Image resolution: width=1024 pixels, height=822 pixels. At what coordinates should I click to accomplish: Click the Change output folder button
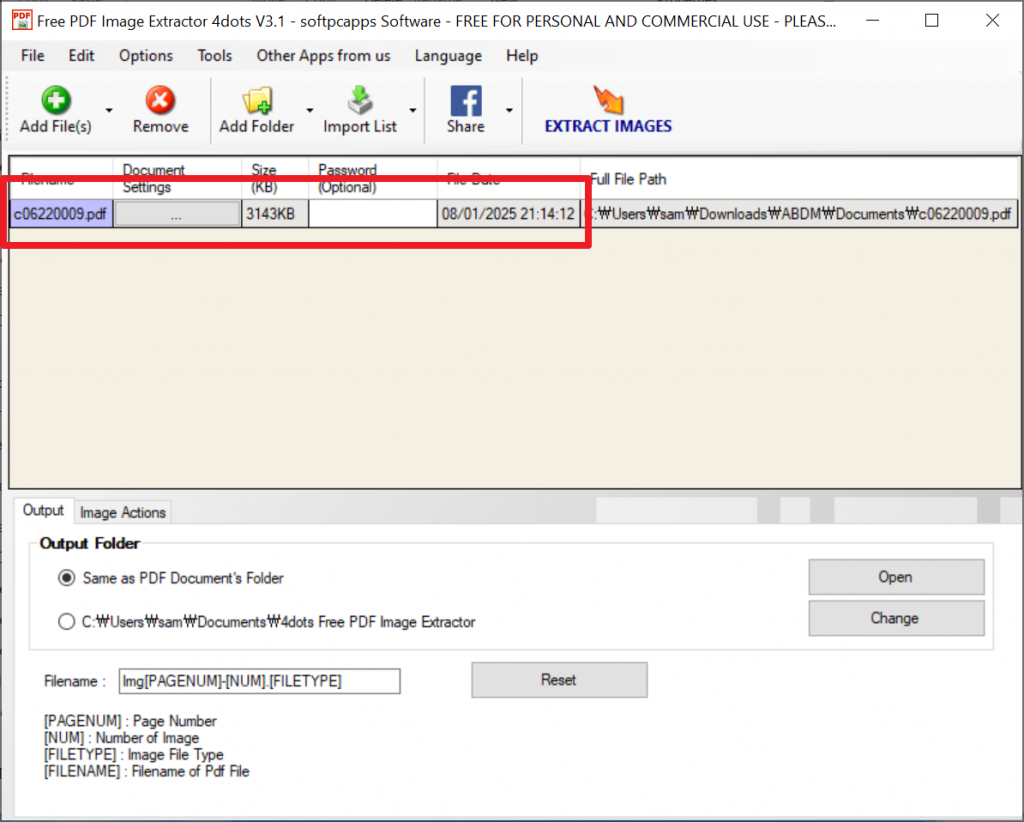pos(896,618)
